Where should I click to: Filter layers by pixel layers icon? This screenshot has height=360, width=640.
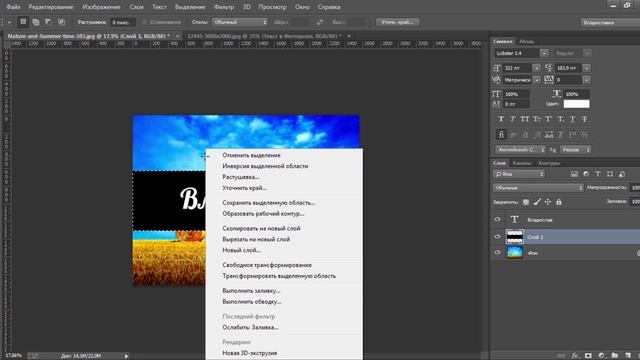click(x=574, y=174)
